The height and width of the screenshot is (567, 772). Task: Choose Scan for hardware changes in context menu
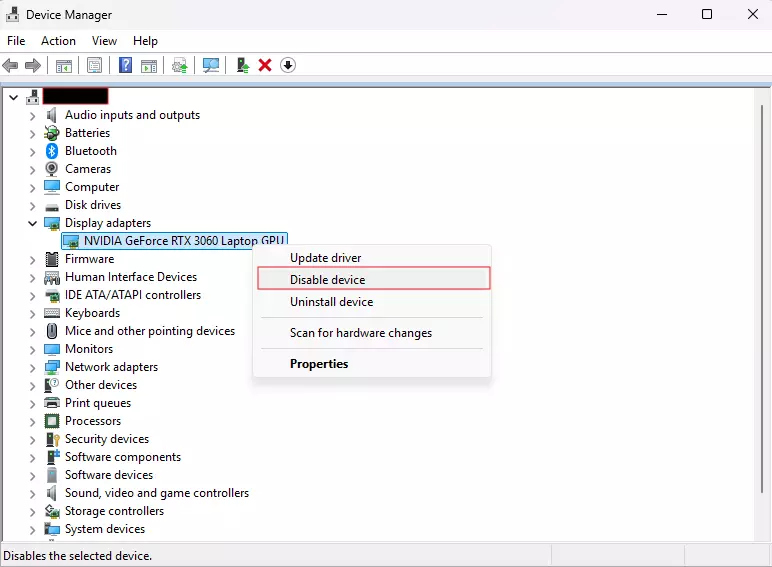(x=372, y=333)
